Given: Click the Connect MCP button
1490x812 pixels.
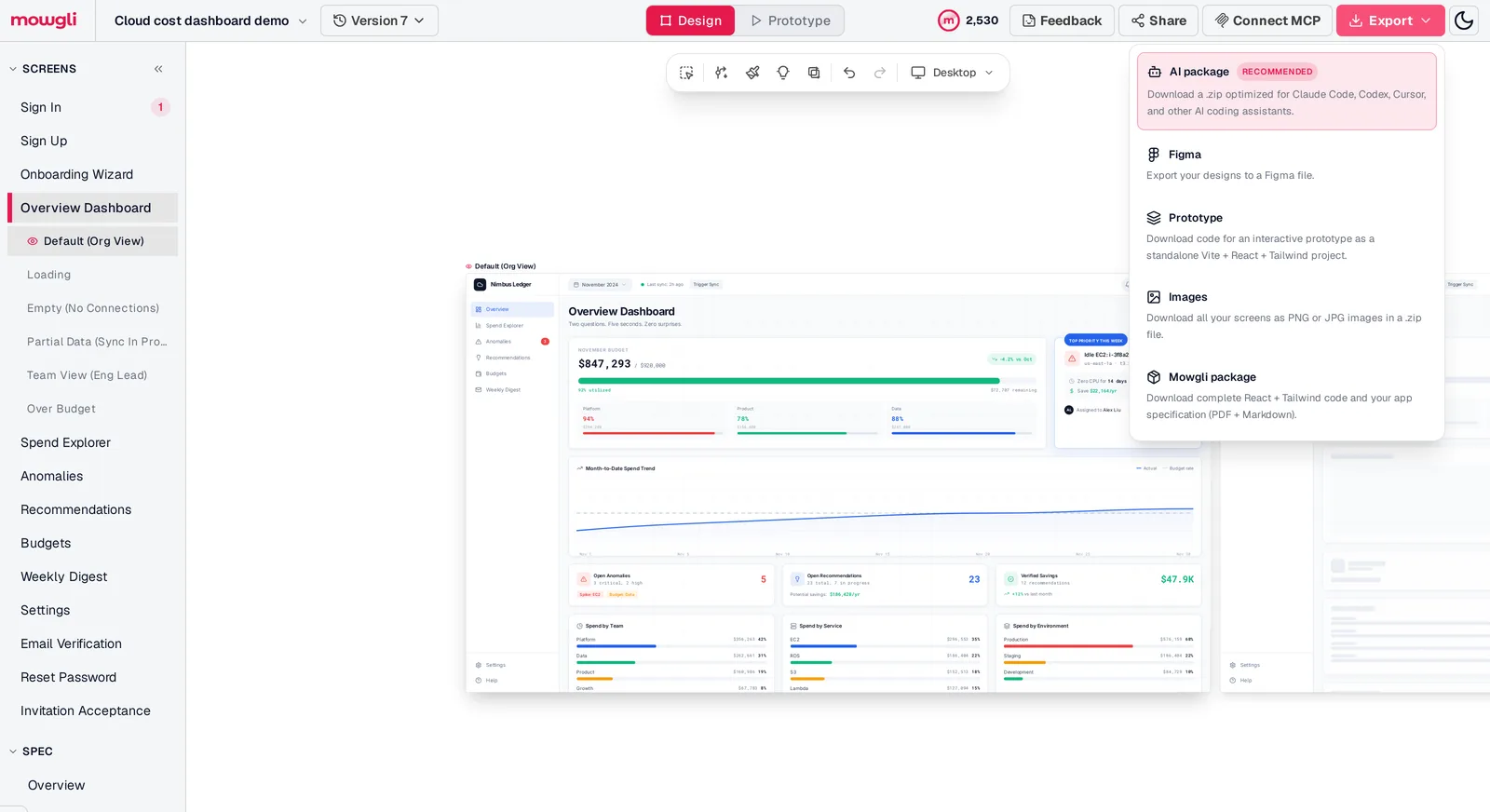Looking at the screenshot, I should click(1266, 20).
